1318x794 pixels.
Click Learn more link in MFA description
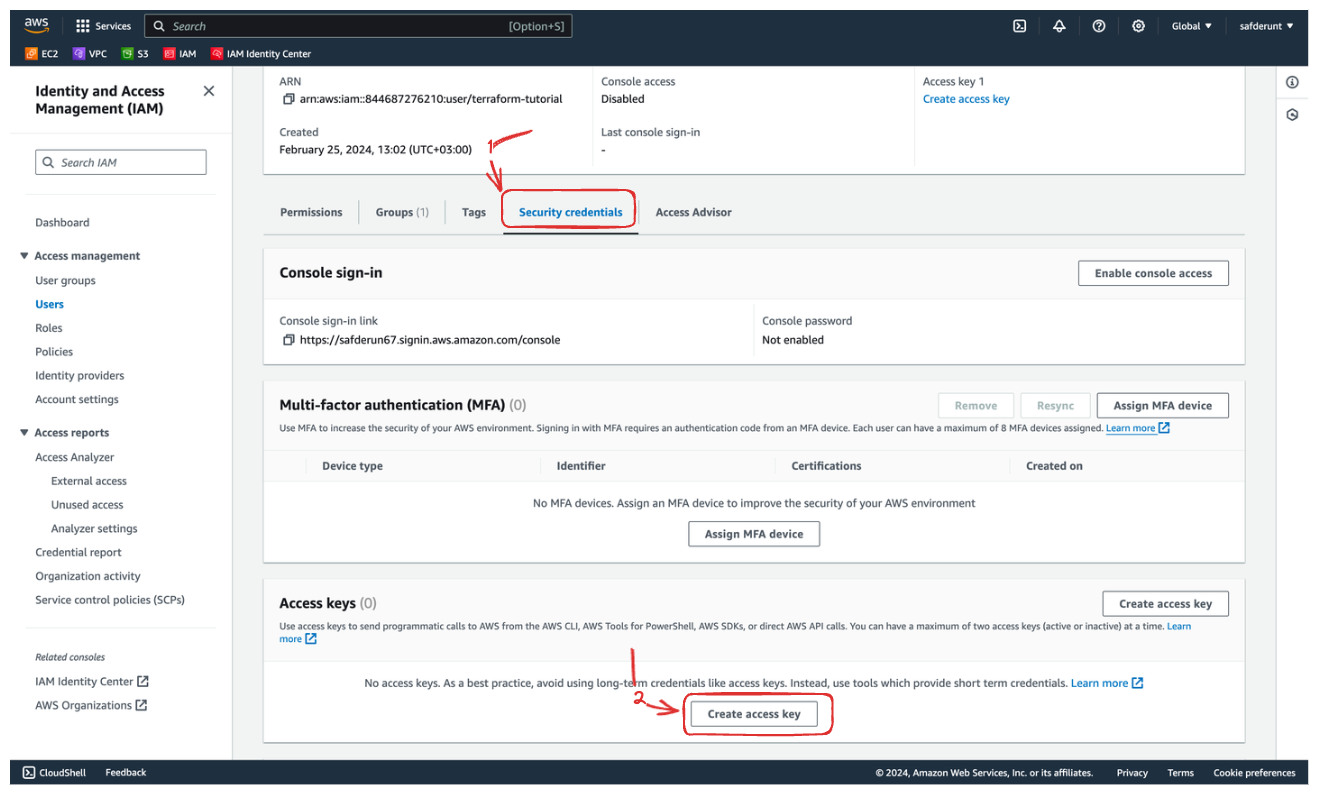[x=1130, y=428]
